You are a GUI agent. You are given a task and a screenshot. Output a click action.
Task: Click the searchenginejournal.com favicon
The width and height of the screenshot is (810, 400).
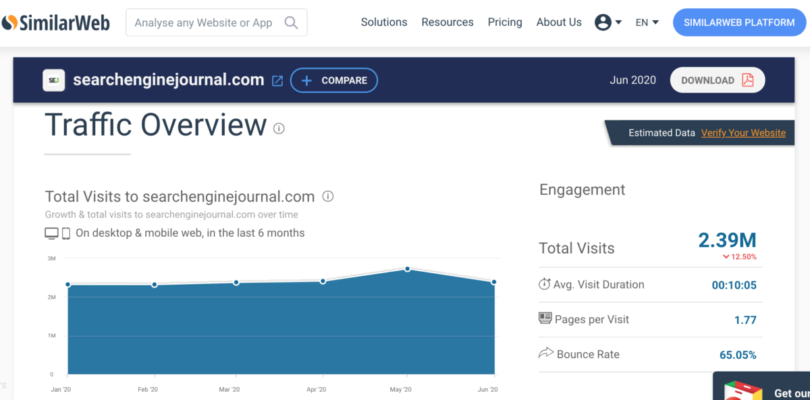54,80
